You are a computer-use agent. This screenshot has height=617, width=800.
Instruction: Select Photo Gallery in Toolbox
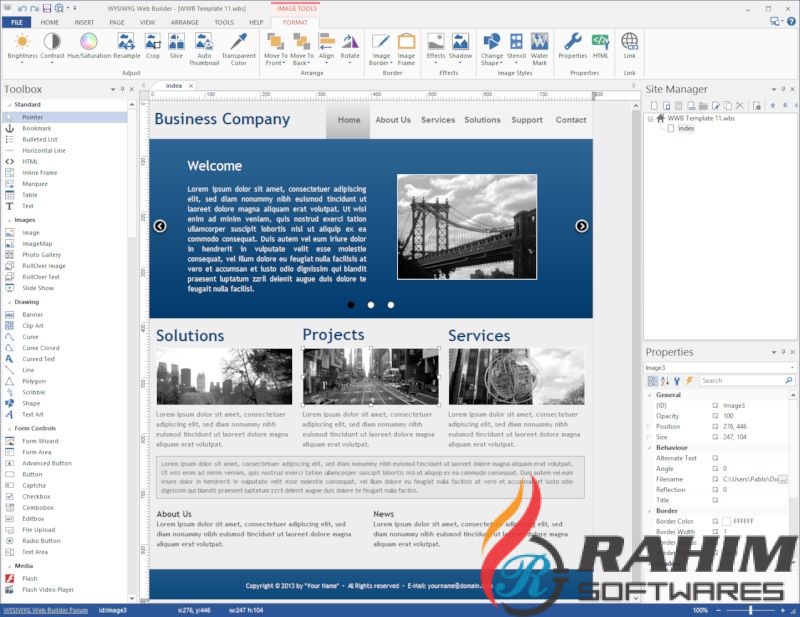click(41, 255)
